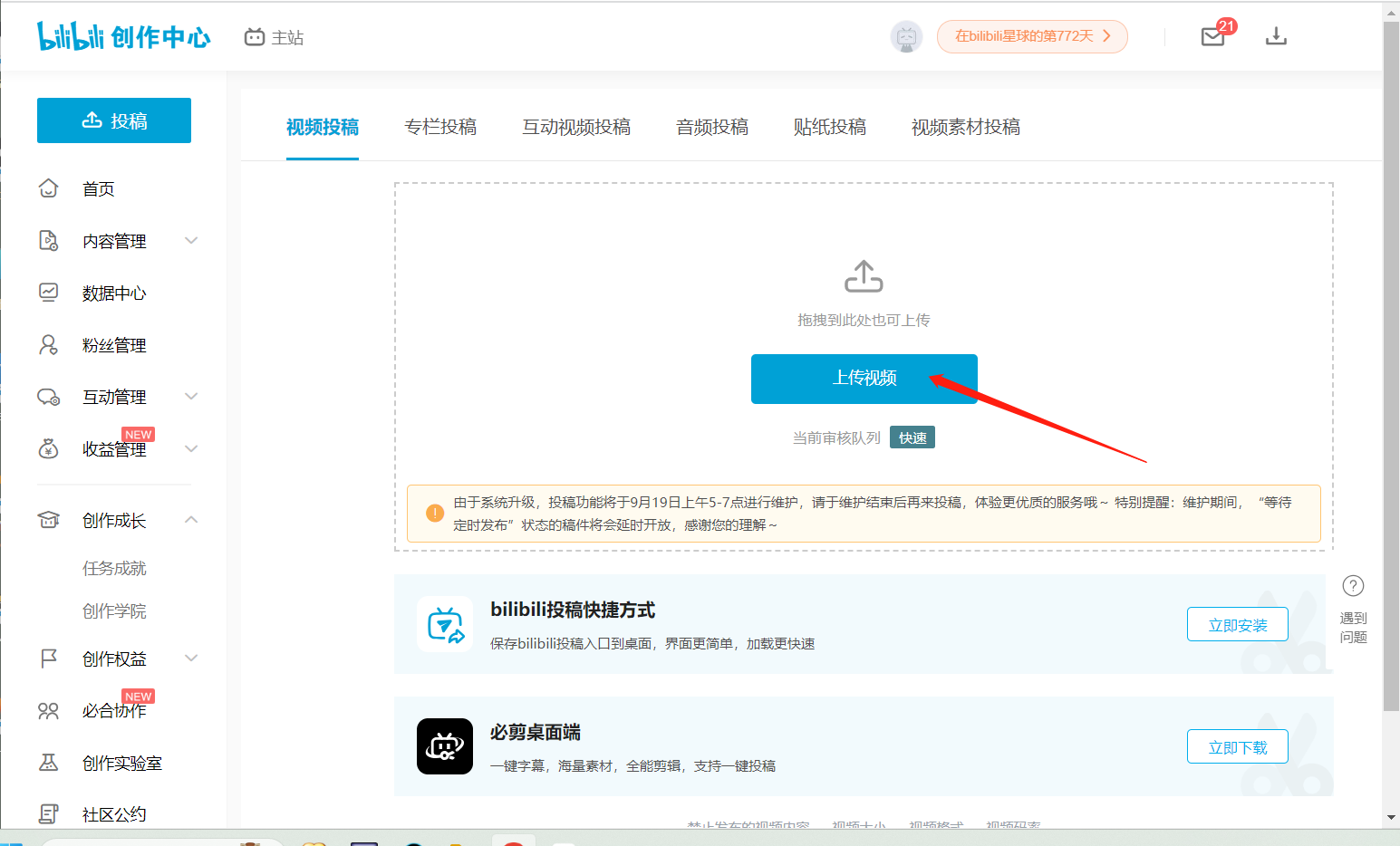Open the 遇到问题 help icon
This screenshot has height=846, width=1400.
(1353, 585)
